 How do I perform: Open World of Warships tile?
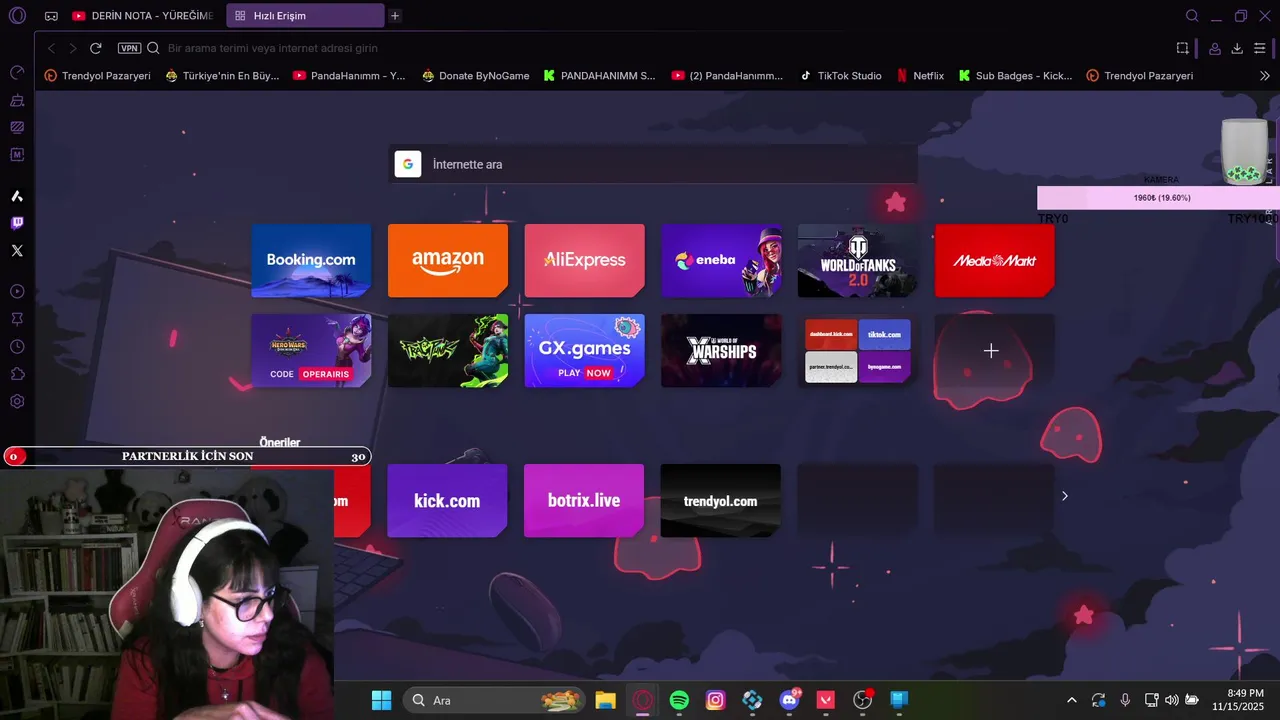coord(721,350)
